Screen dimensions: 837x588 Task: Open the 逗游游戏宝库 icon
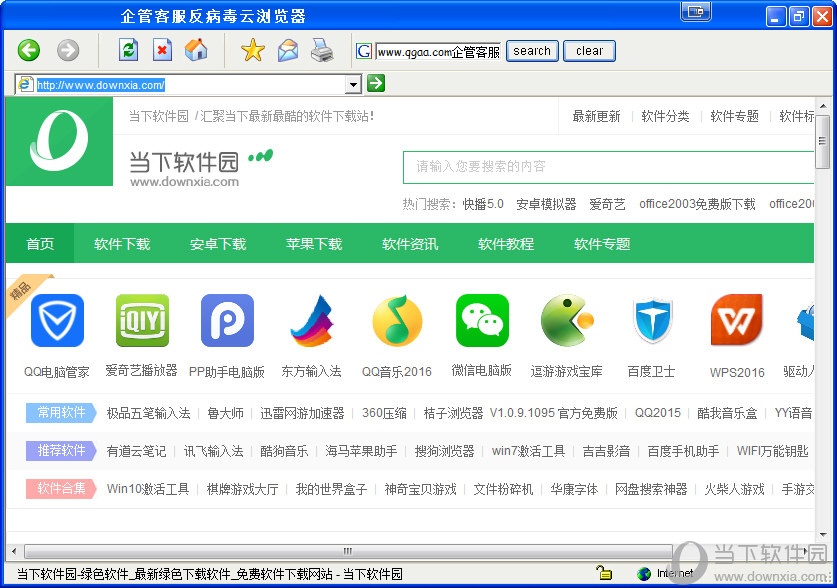(x=567, y=320)
